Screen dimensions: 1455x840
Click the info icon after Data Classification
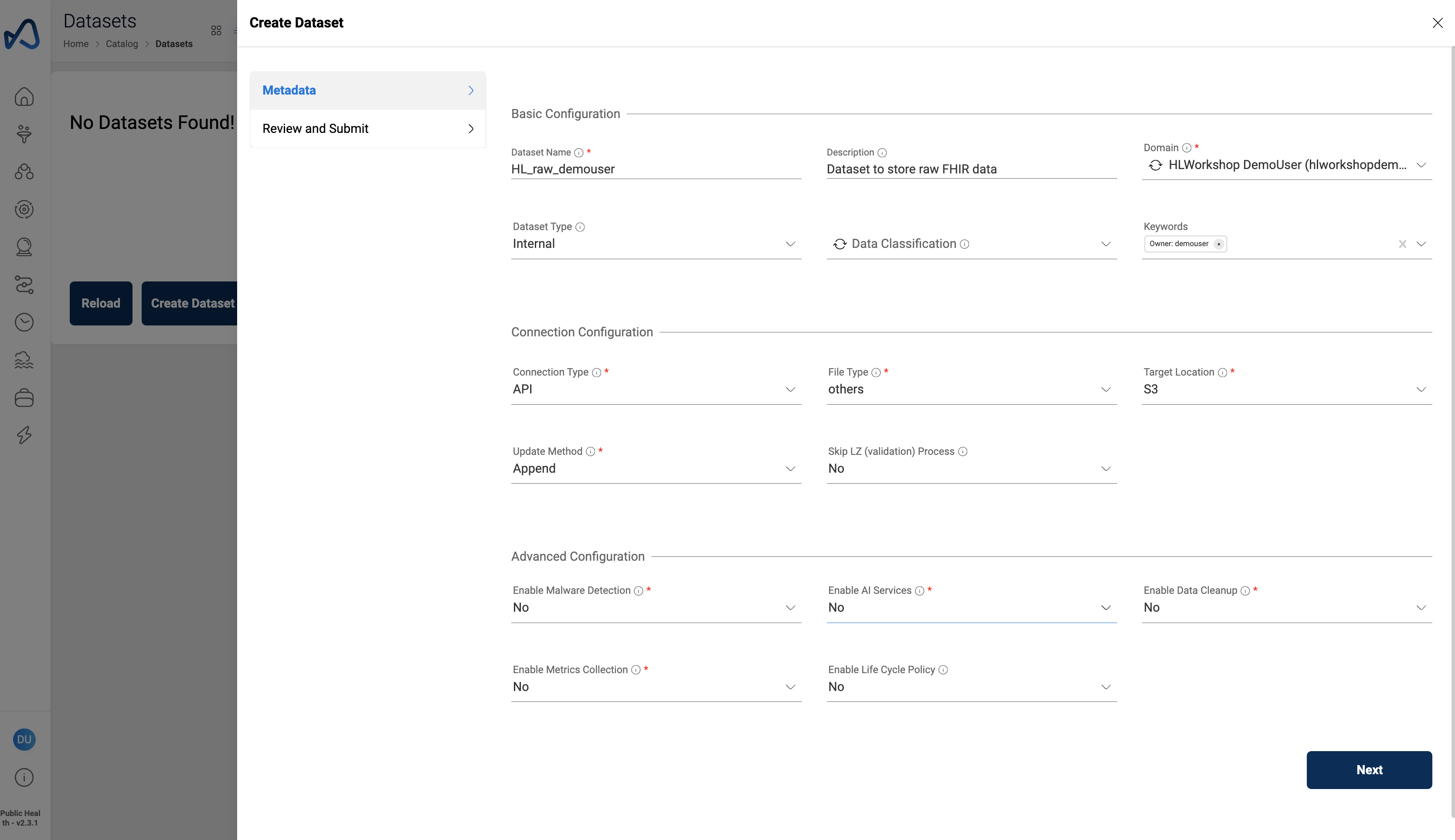(965, 244)
